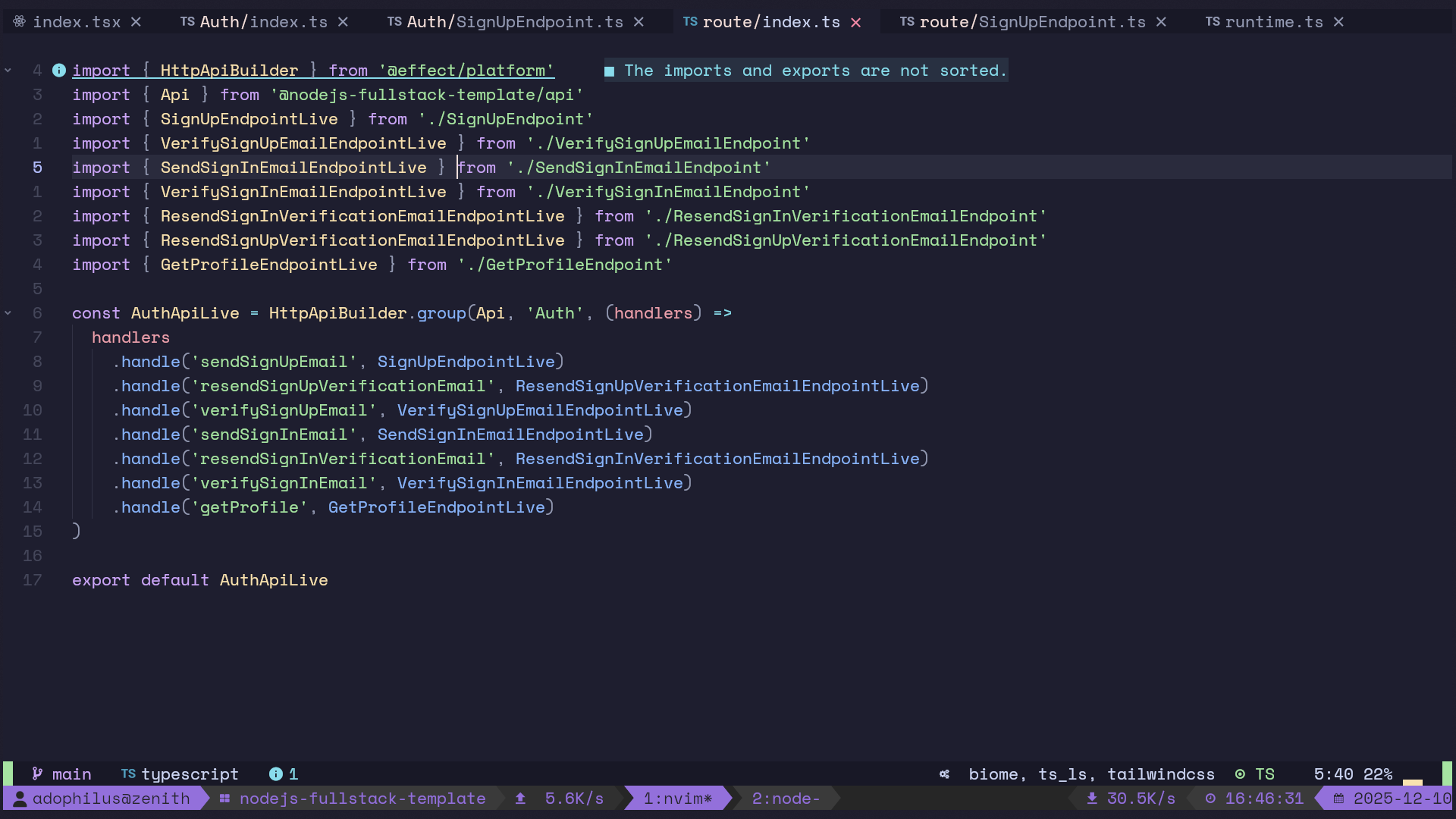This screenshot has height=819, width=1456.
Task: Click the upload speed arrow icon
Action: pos(520,799)
